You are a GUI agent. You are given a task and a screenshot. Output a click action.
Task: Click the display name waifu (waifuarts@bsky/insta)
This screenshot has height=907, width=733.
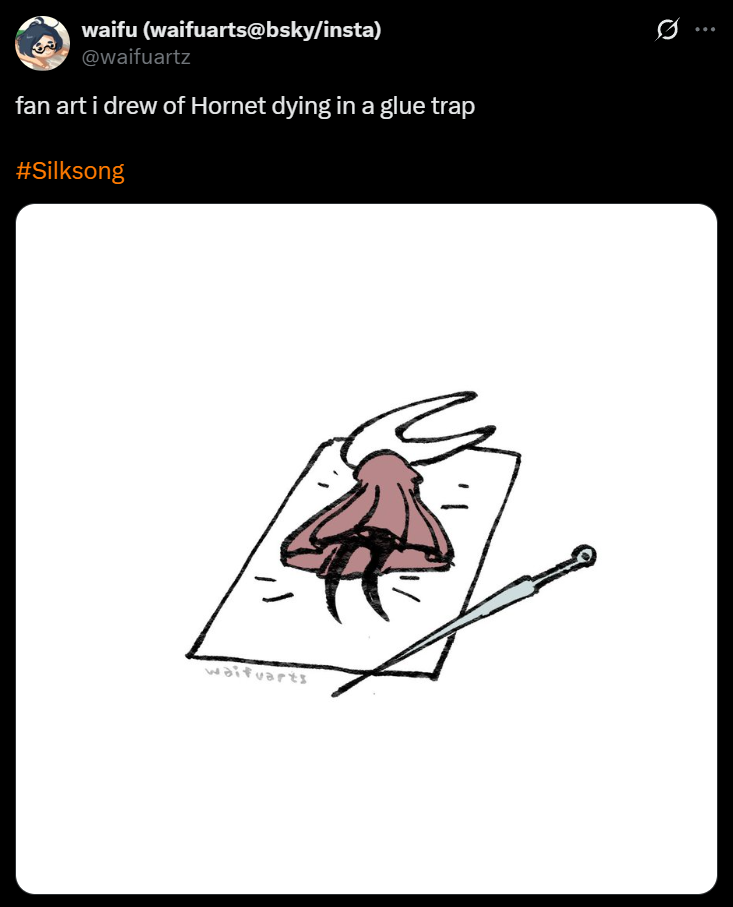pyautogui.click(x=231, y=30)
